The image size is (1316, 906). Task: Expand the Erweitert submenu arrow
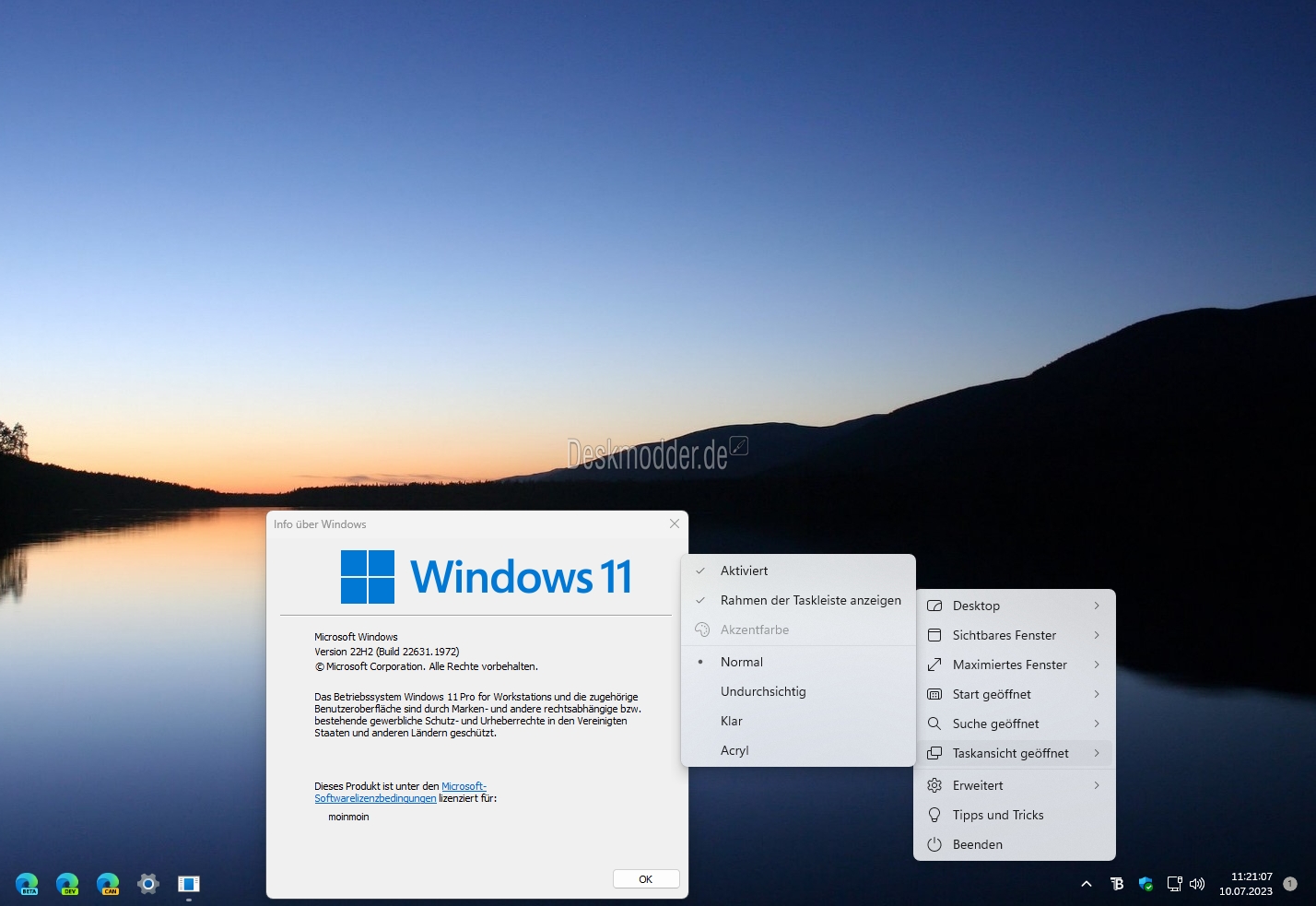1097,785
